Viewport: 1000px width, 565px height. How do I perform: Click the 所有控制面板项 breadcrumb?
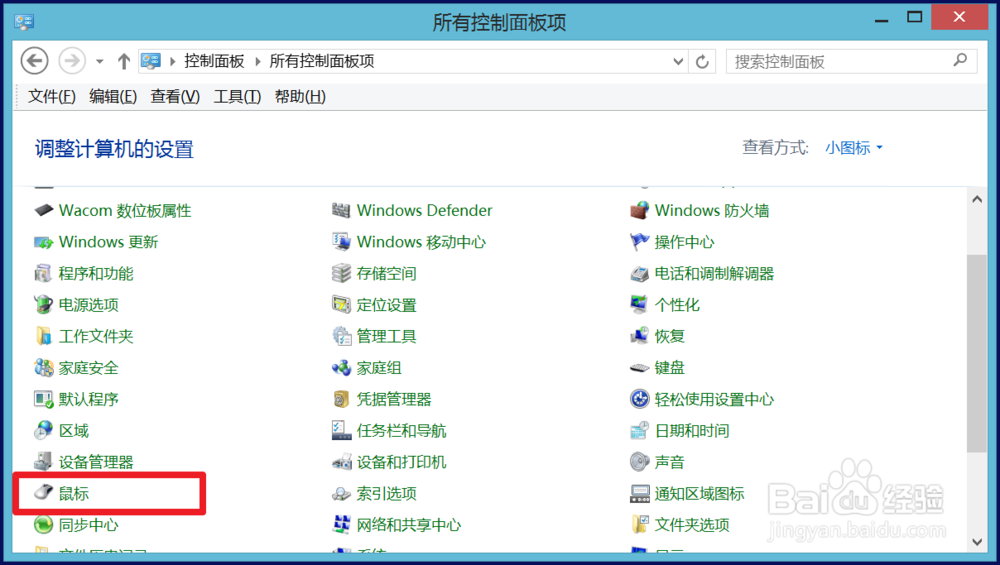[x=321, y=61]
